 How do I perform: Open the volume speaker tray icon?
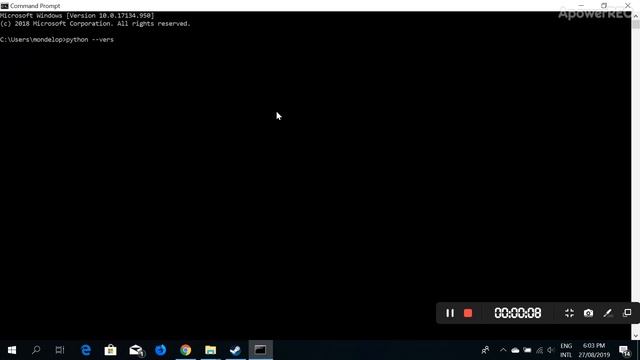pos(551,350)
